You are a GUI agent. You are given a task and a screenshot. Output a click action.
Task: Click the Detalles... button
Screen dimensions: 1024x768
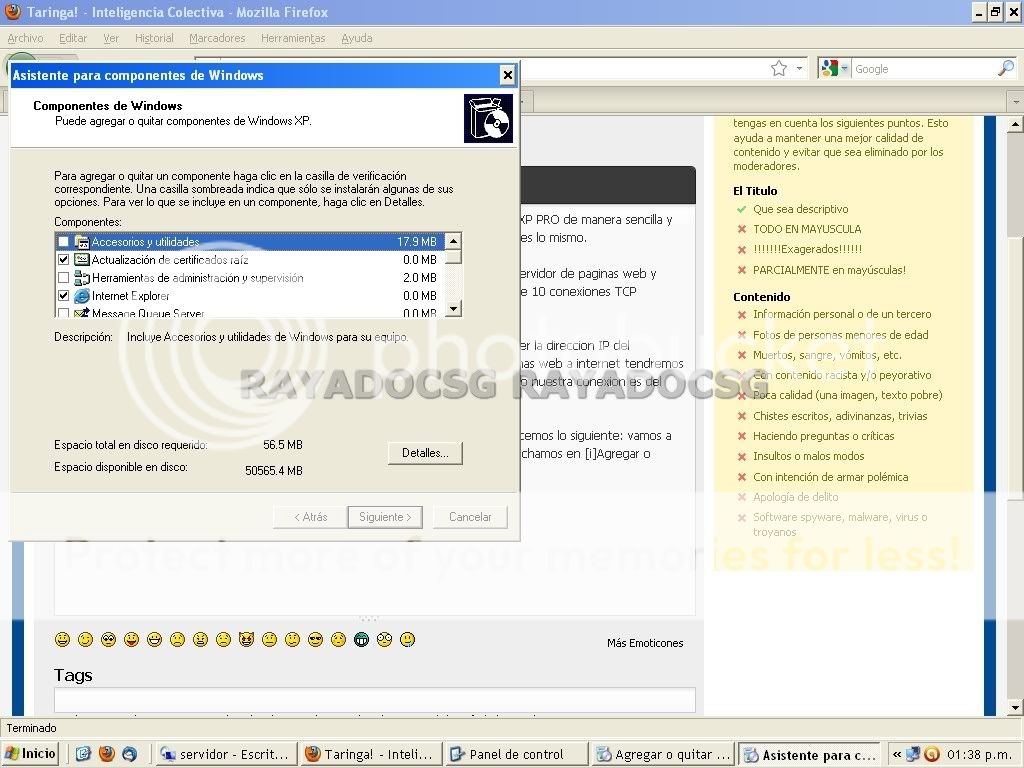pyautogui.click(x=425, y=453)
